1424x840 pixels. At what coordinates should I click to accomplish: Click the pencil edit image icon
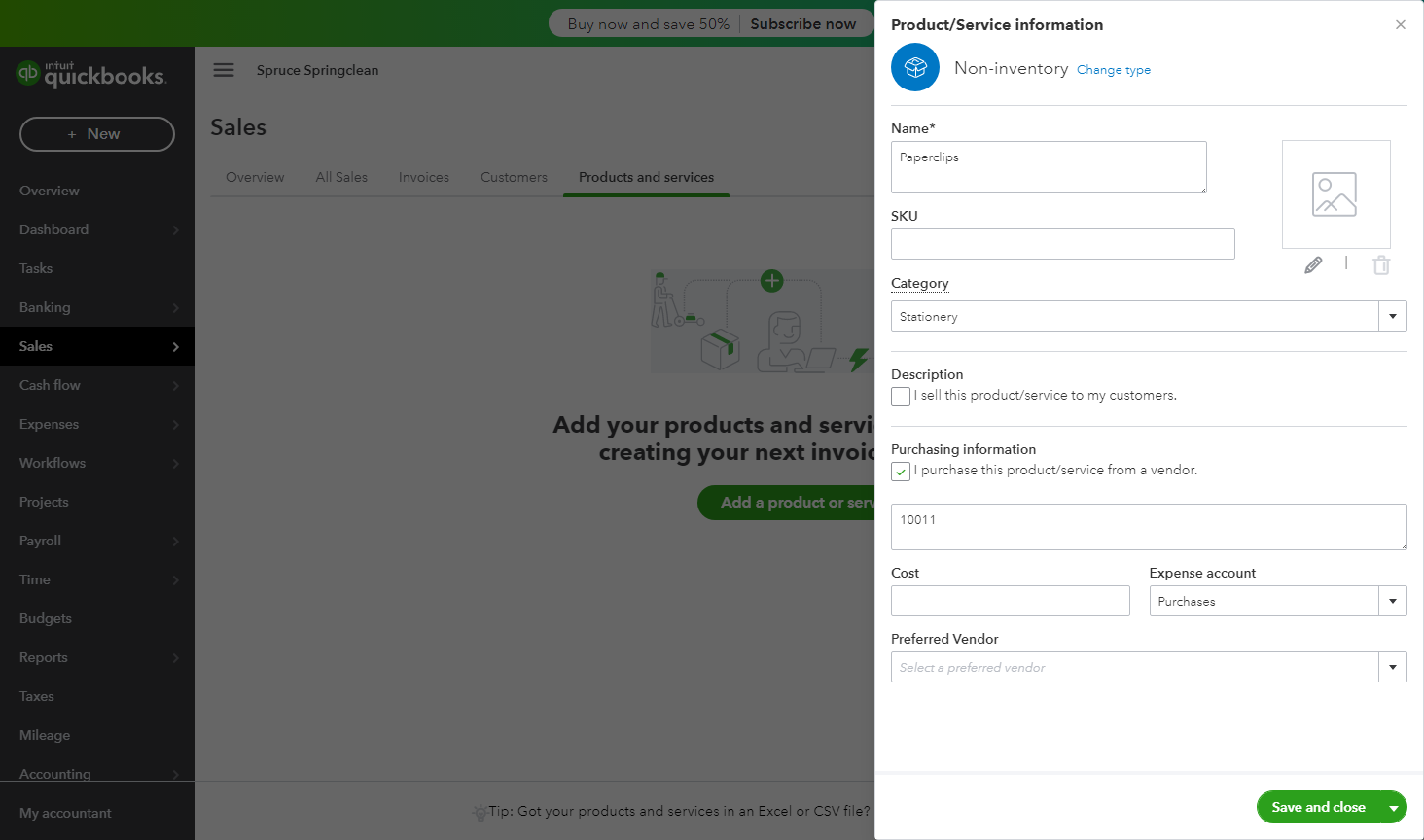[1313, 264]
